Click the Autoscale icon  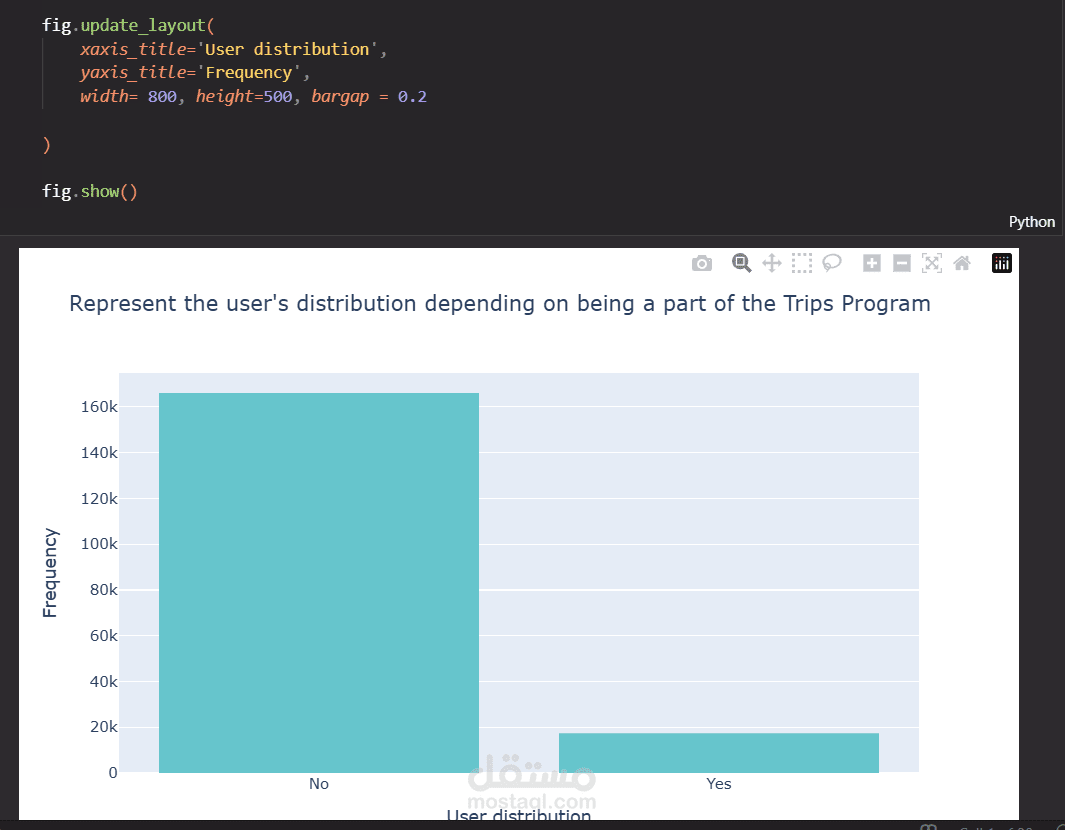pyautogui.click(x=931, y=263)
